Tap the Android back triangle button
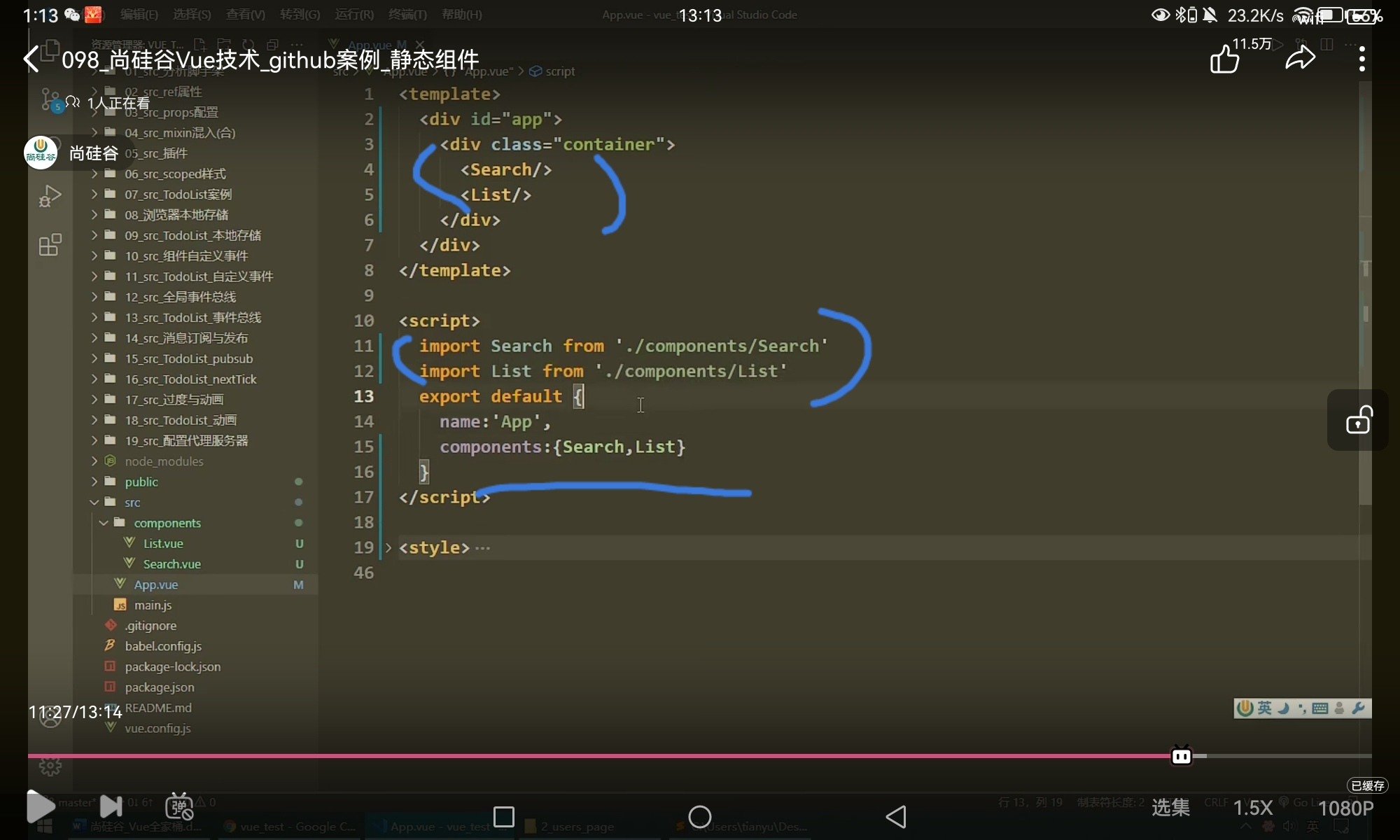 (x=896, y=816)
